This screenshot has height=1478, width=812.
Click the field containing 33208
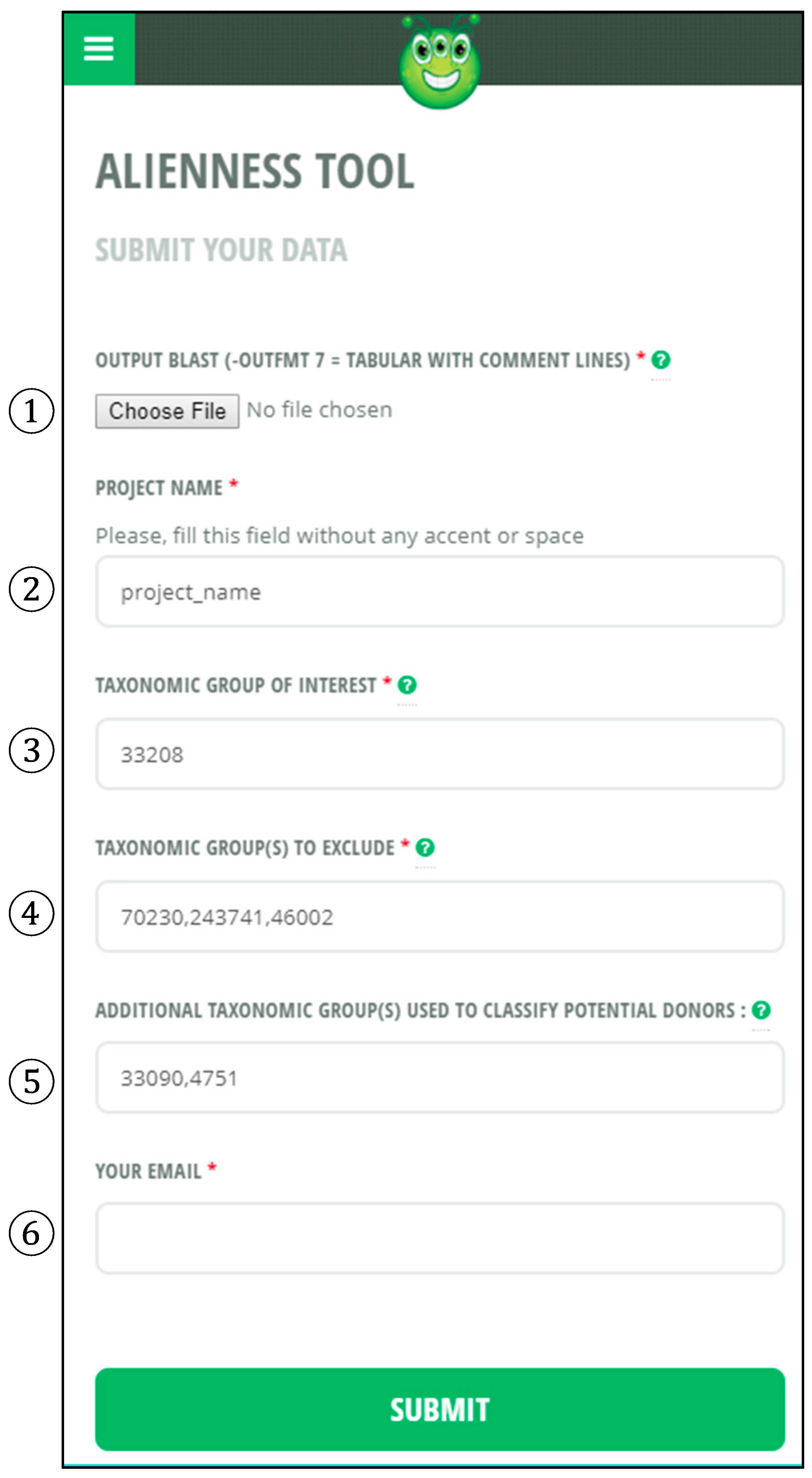point(440,754)
